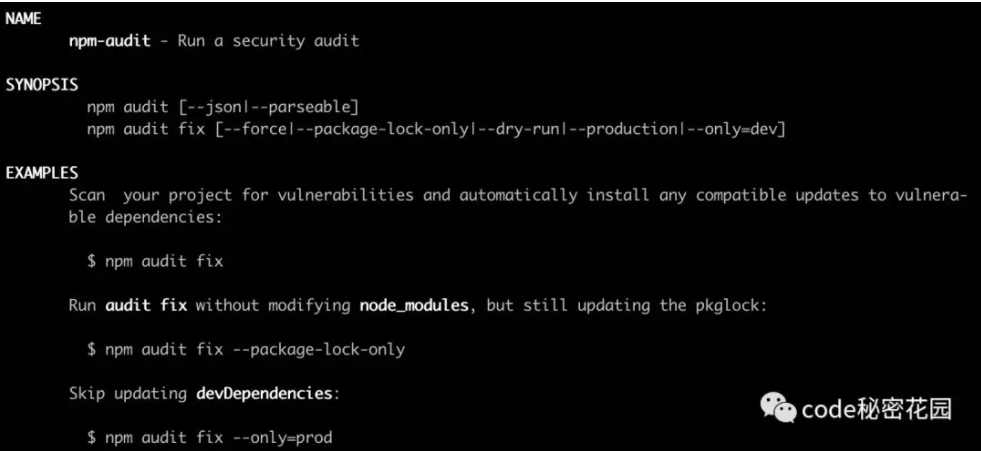Click the "--production" flag in the synopsis
Screen dimensions: 981x451
(x=620, y=129)
